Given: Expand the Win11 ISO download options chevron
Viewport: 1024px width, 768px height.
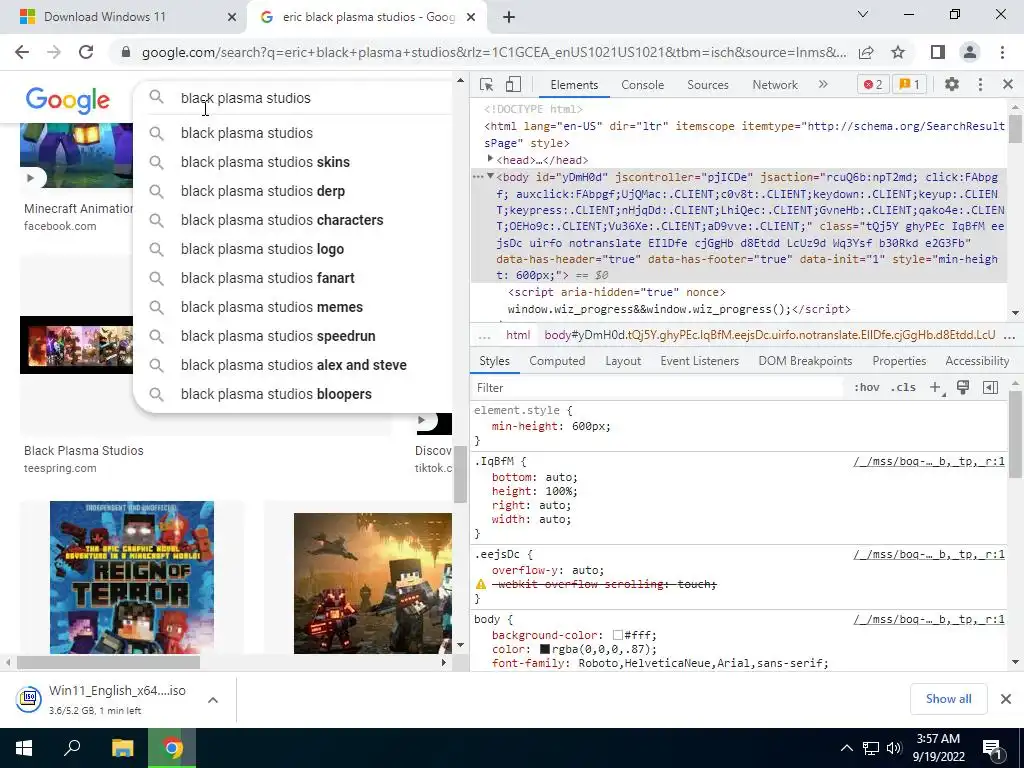Looking at the screenshot, I should tap(212, 699).
